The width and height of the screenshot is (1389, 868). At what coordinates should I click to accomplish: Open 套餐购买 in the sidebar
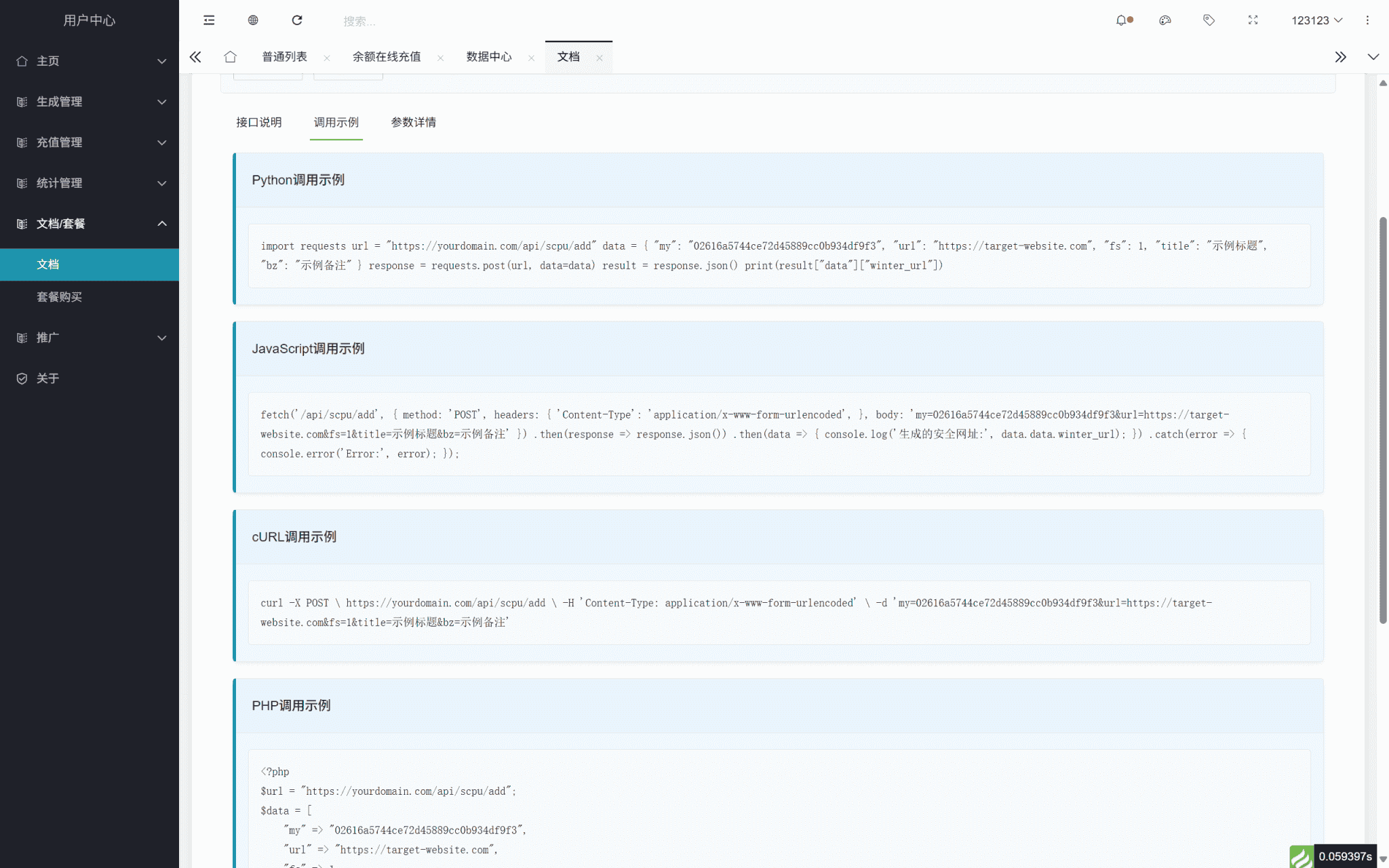60,297
